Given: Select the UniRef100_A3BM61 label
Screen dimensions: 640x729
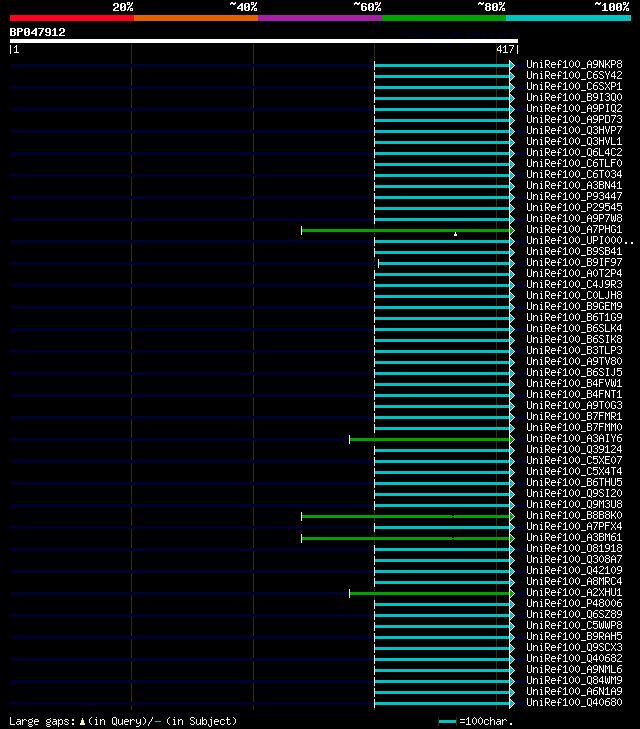Looking at the screenshot, I should tap(574, 537).
